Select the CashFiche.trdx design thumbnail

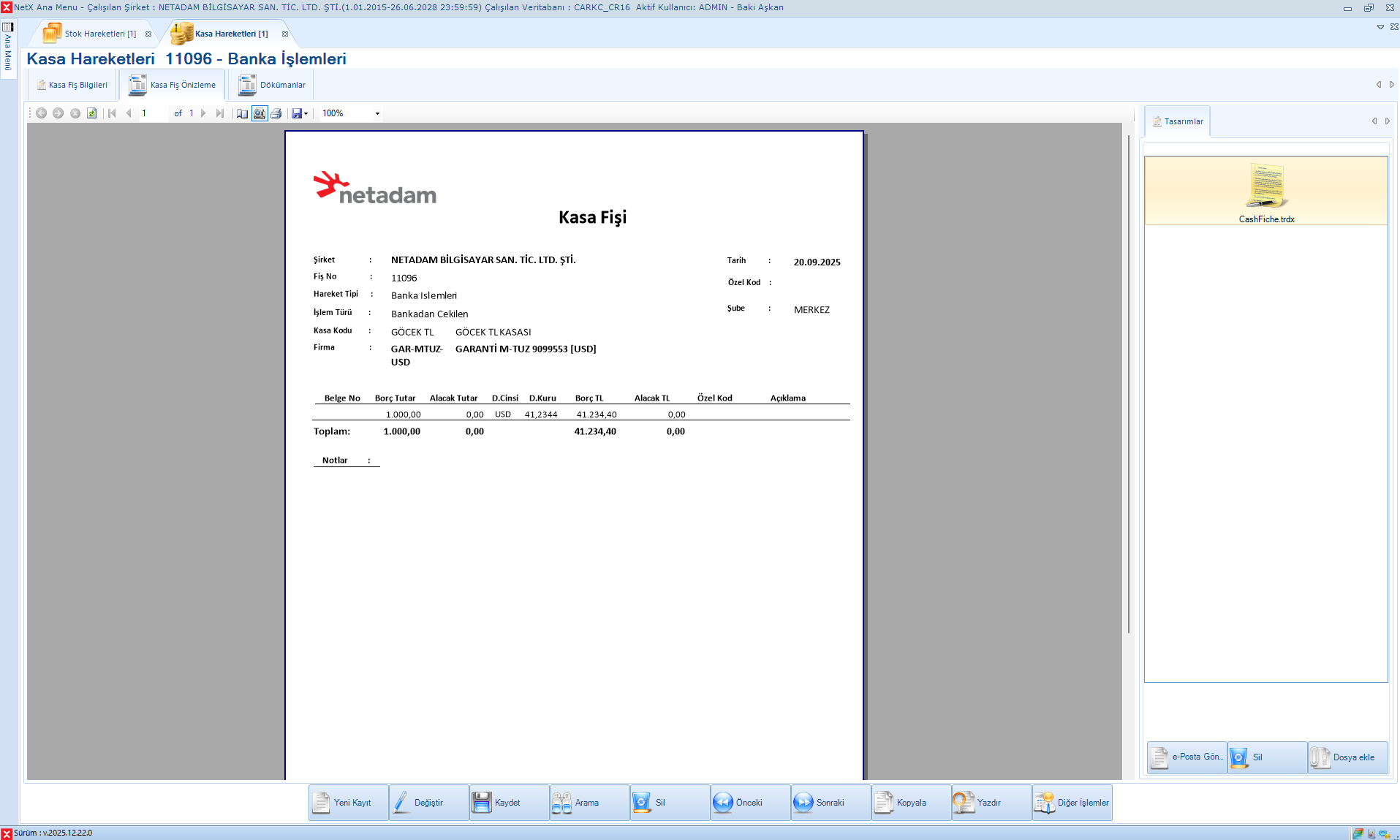coord(1265,191)
